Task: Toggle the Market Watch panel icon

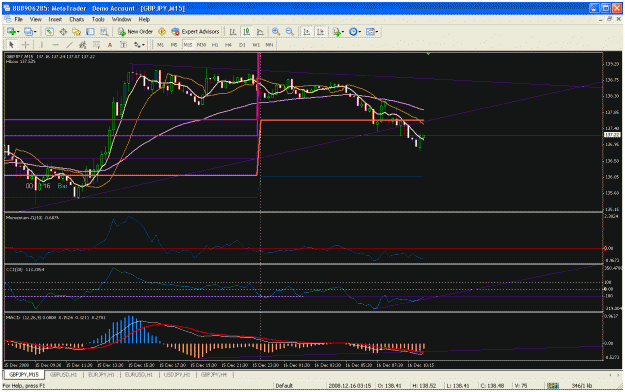Action: click(49, 32)
